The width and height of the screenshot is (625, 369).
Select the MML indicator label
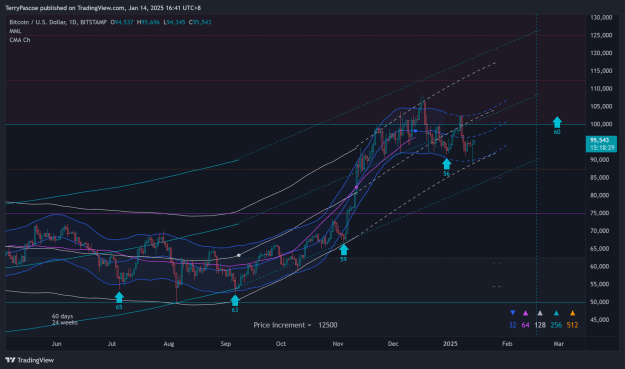pyautogui.click(x=15, y=31)
